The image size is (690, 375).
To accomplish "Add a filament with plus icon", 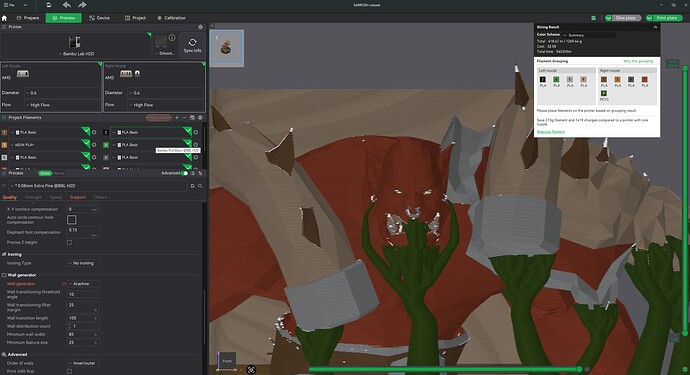I will point(177,118).
